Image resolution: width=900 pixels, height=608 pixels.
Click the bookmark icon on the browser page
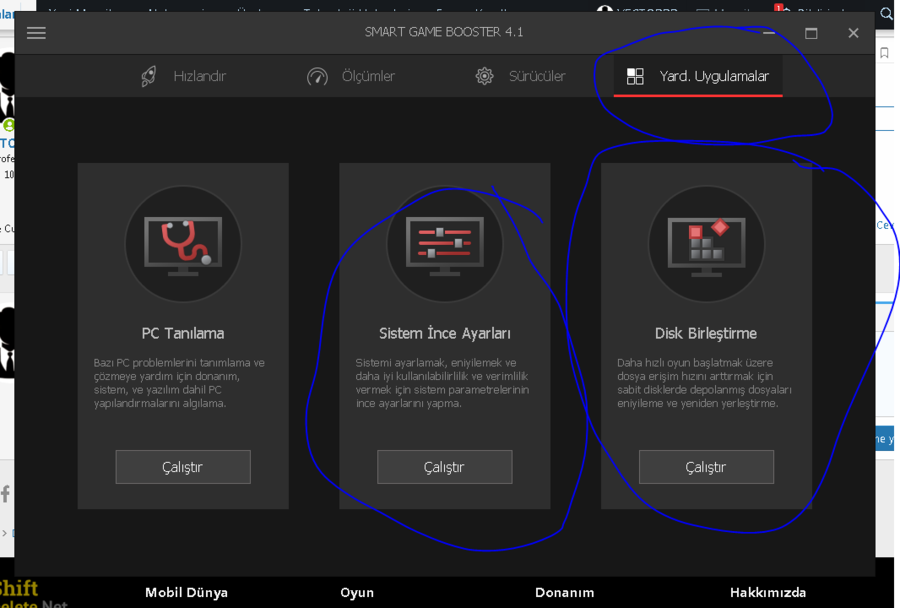coord(885,53)
